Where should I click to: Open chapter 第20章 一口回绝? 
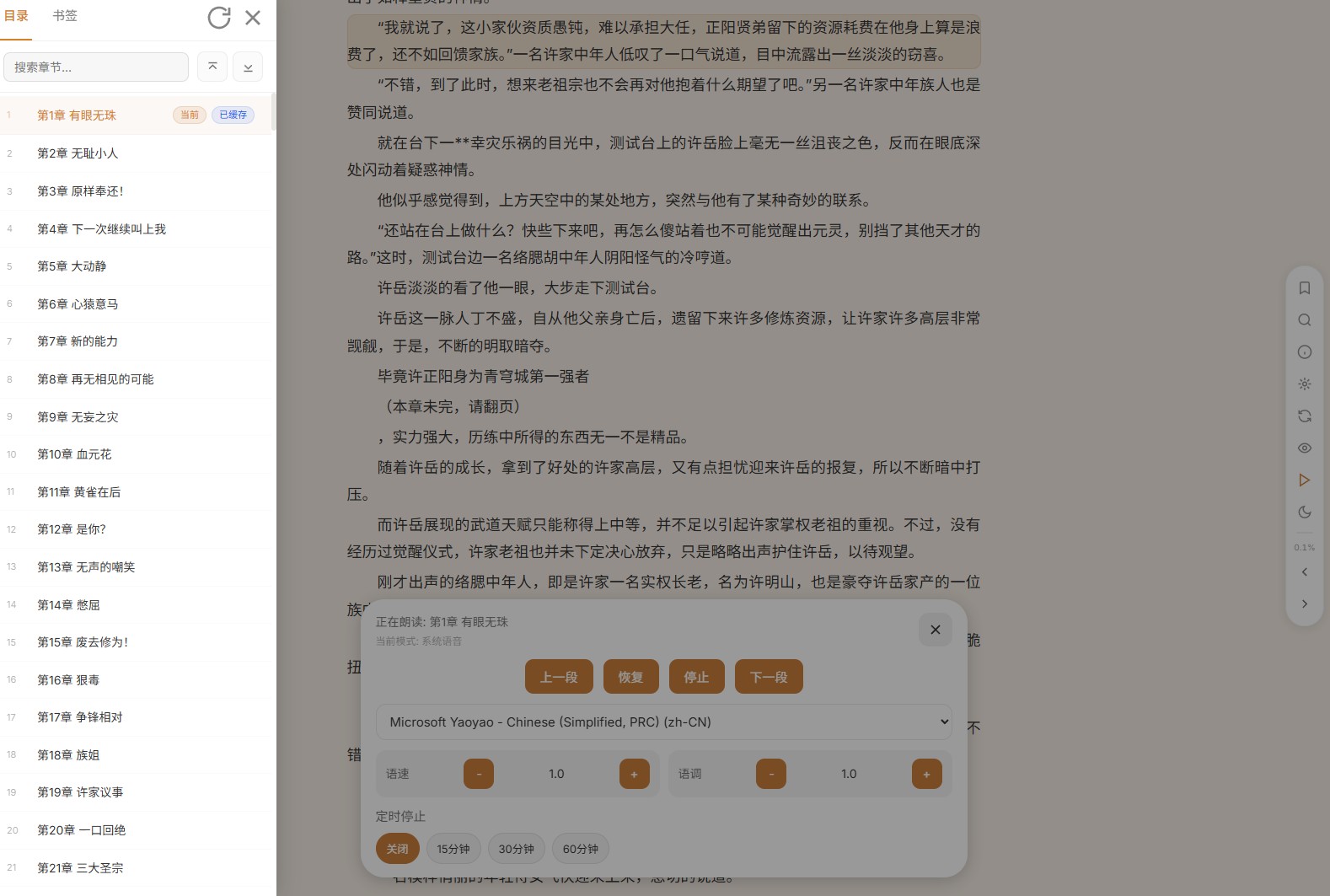137,830
